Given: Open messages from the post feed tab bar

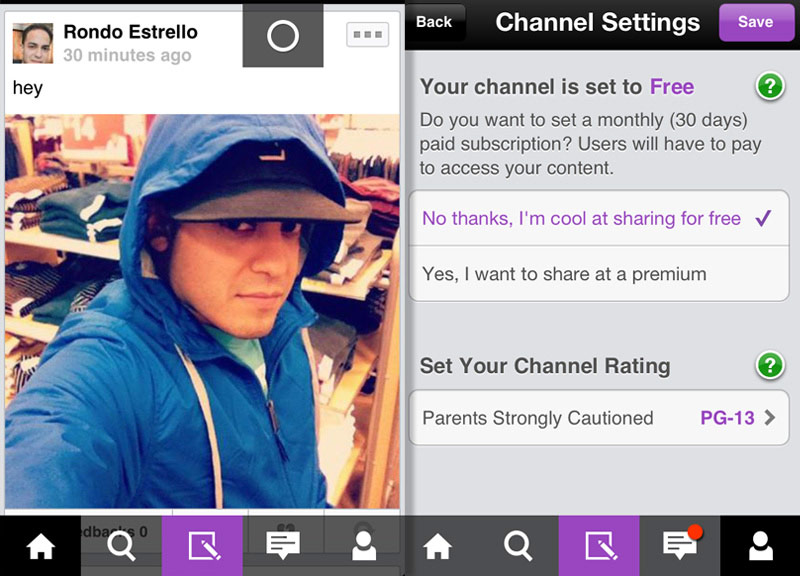Looking at the screenshot, I should coord(283,546).
